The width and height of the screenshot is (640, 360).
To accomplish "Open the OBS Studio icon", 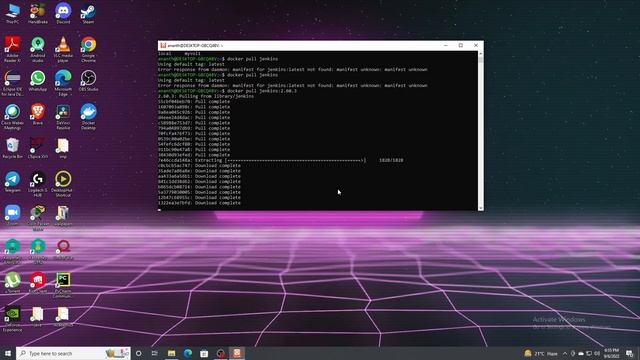I will coord(89,80).
